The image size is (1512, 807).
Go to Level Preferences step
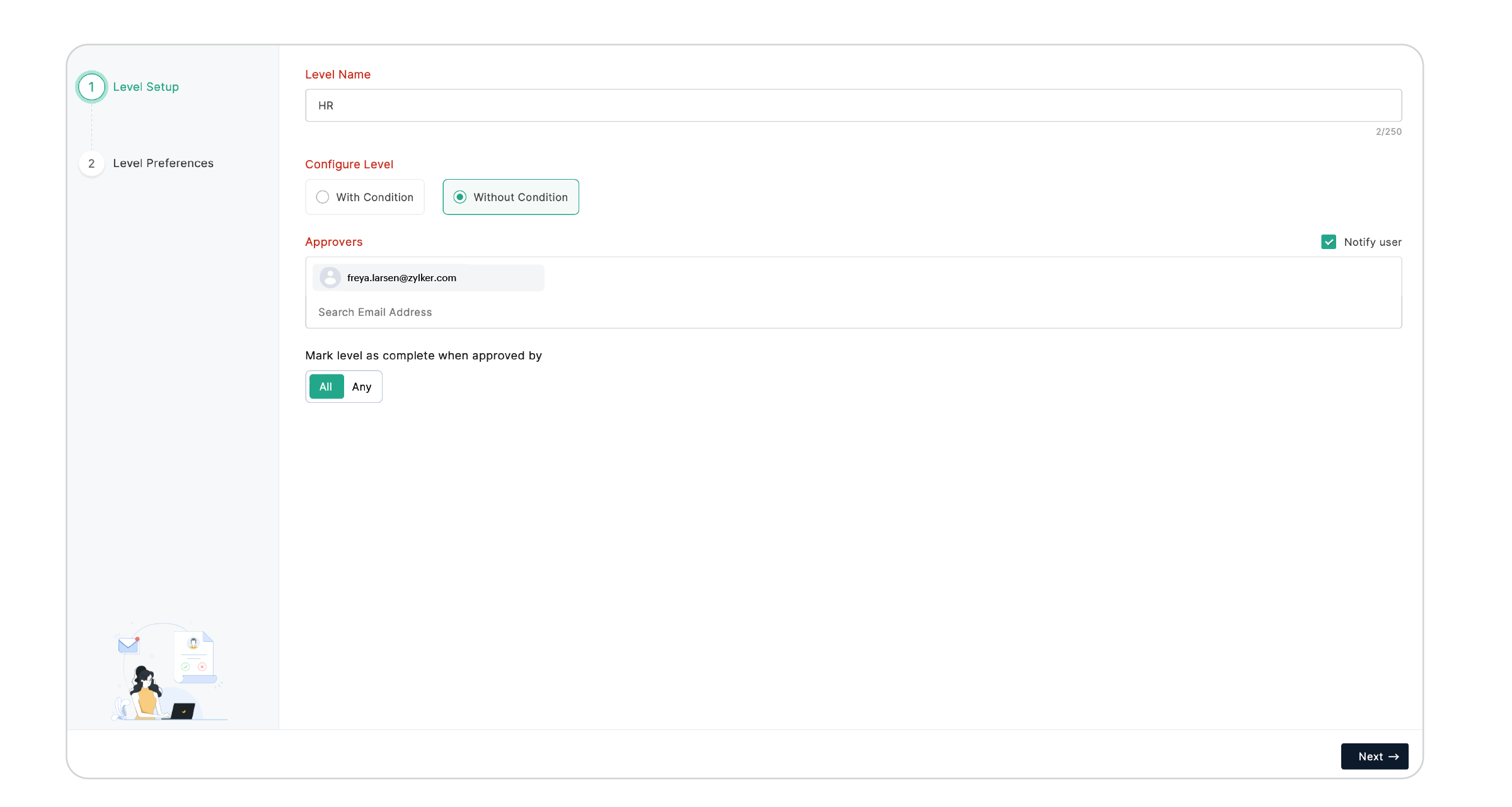(163, 163)
